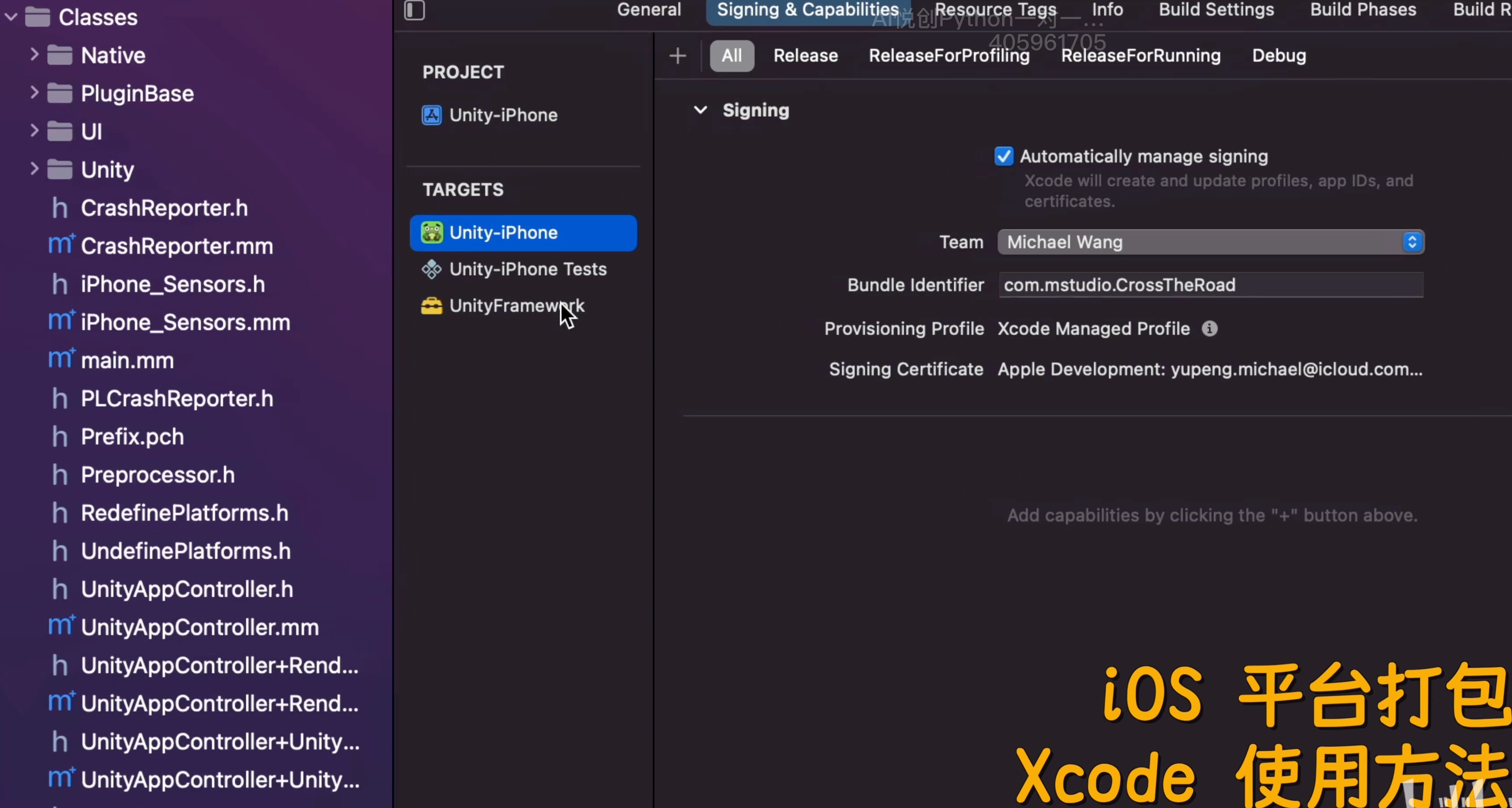
Task: Click main.mm source file icon
Action: pyautogui.click(x=61, y=359)
